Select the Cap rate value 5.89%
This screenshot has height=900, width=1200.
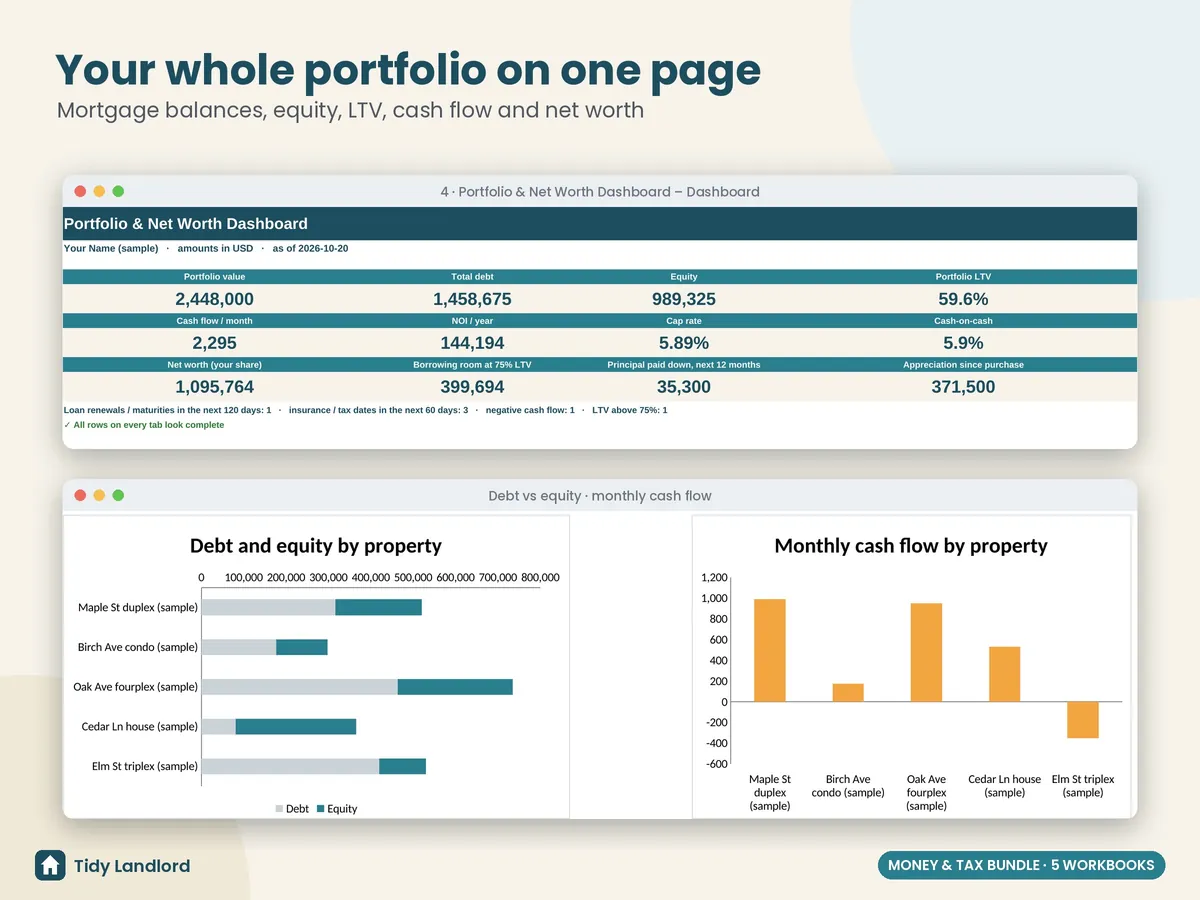pos(684,343)
